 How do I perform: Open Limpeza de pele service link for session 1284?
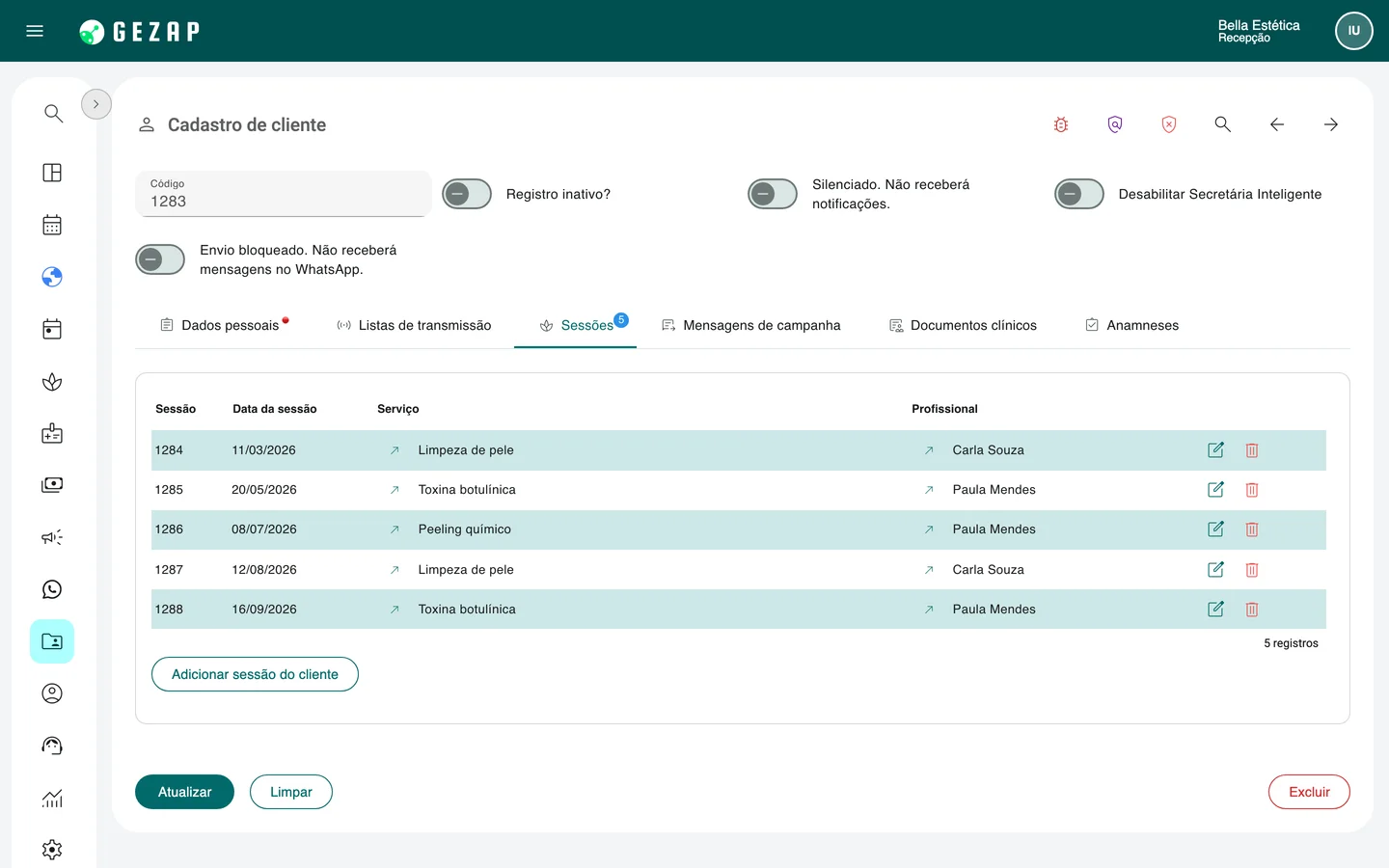395,450
